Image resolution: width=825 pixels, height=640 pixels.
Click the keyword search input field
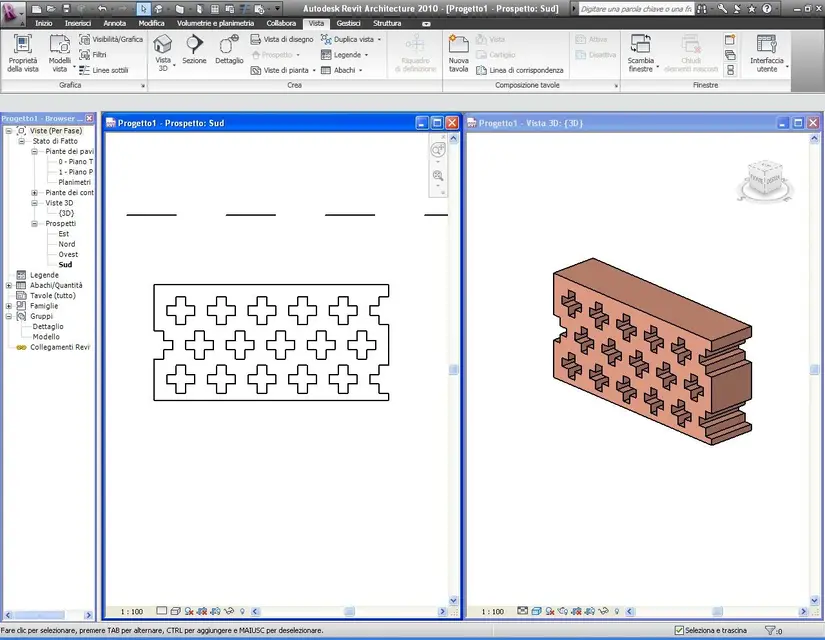point(636,9)
